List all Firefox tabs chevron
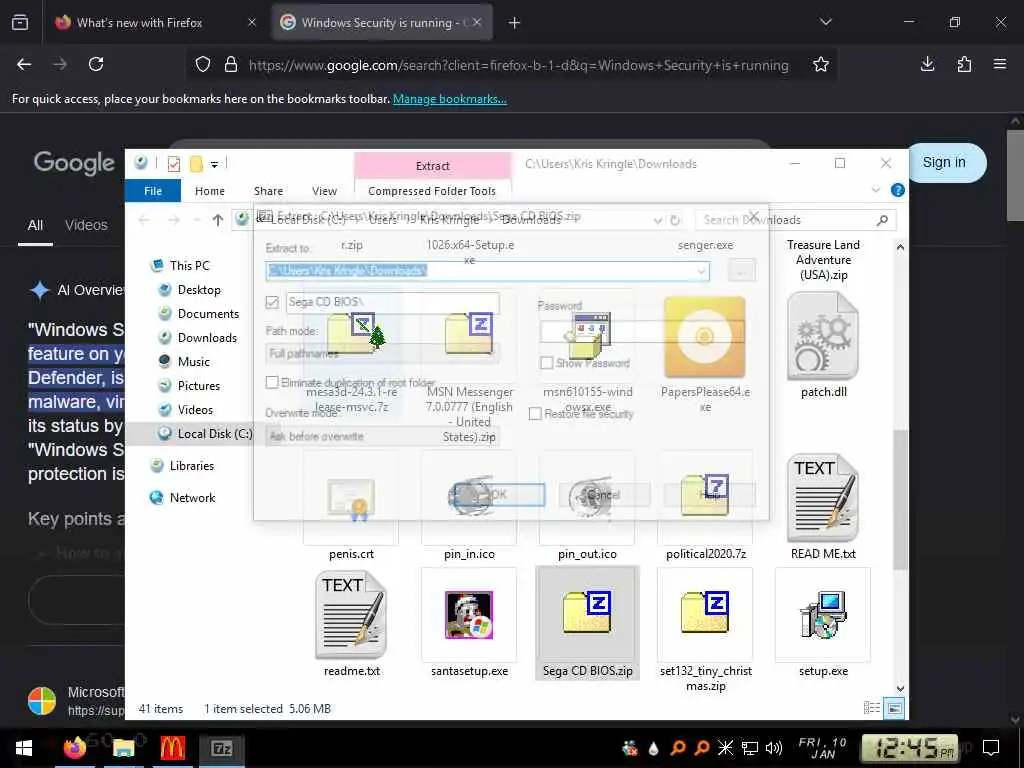Viewport: 1024px width, 768px height. tap(825, 22)
